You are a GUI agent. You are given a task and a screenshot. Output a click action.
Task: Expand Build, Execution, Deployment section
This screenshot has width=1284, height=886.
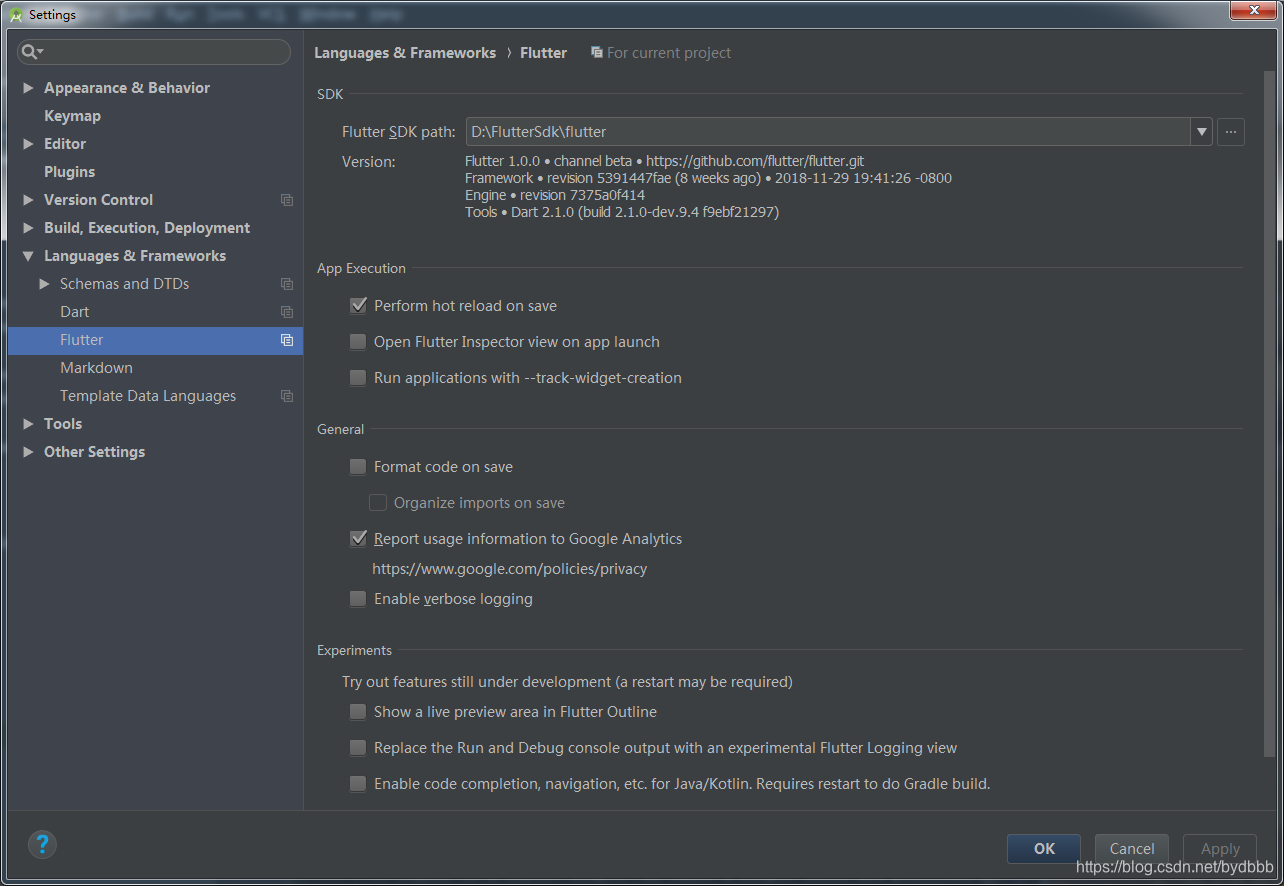pyautogui.click(x=28, y=228)
